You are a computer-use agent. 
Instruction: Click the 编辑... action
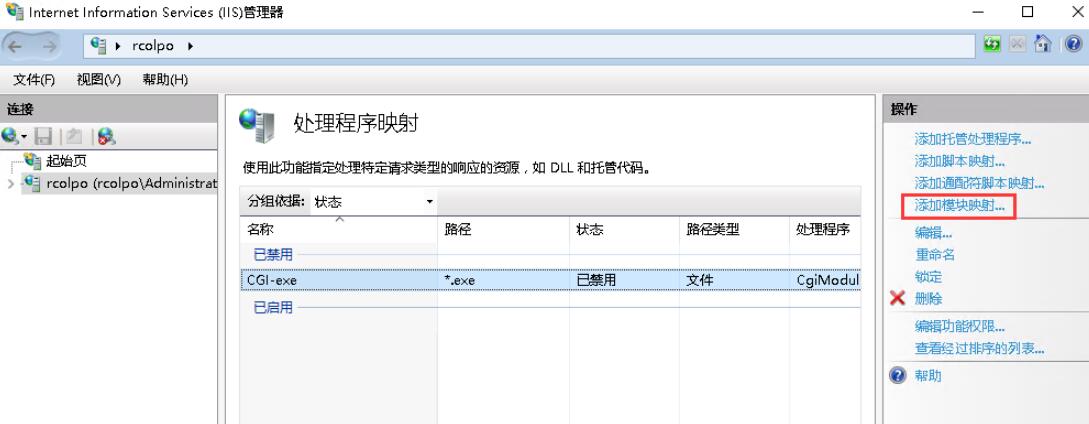(933, 234)
